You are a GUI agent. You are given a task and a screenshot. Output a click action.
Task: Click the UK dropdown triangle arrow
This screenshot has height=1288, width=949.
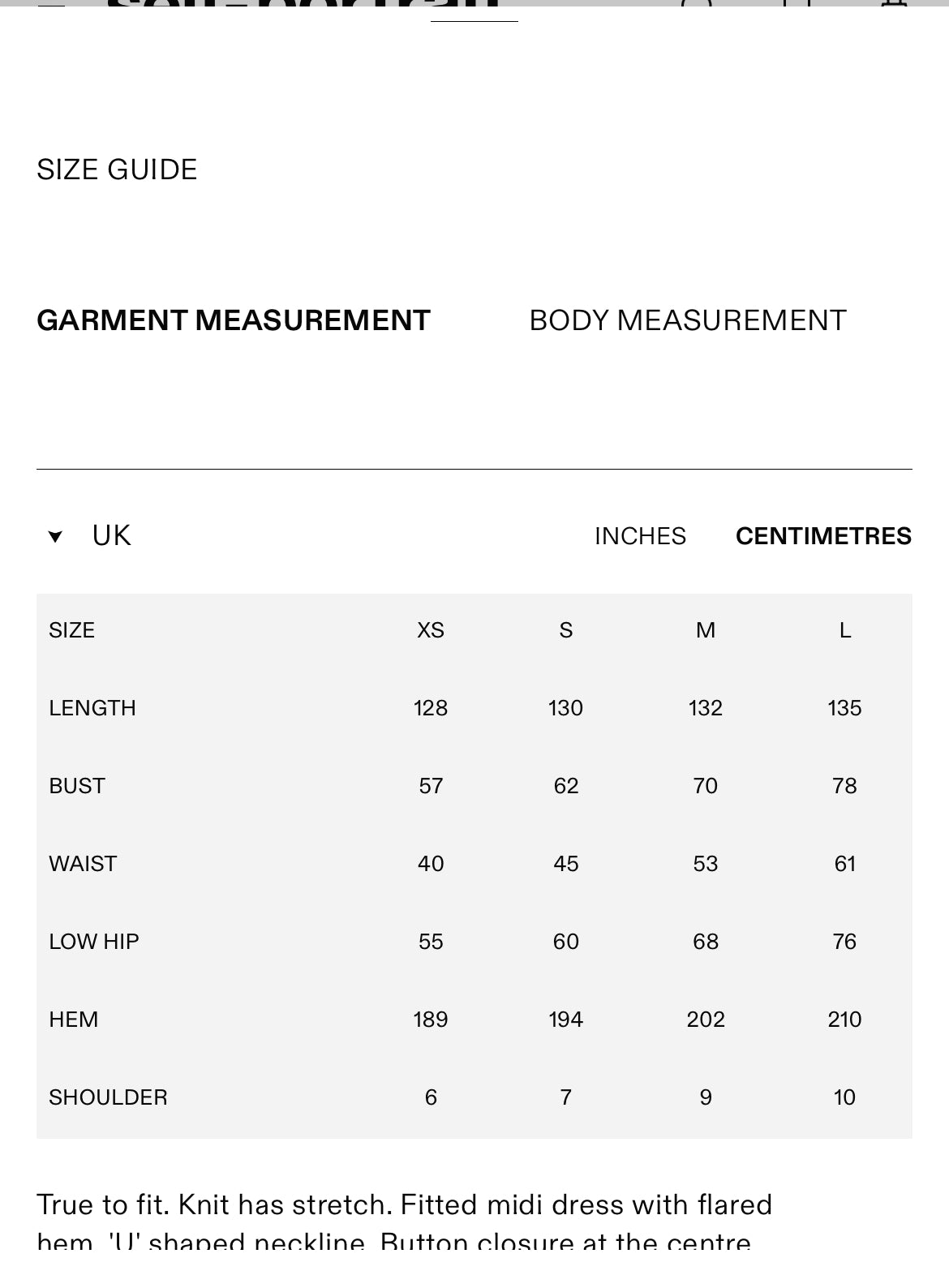click(55, 536)
